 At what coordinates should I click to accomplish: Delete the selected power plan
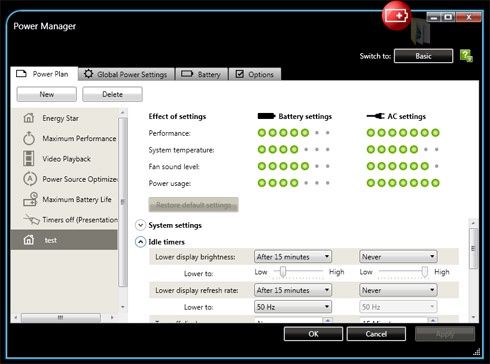tap(112, 94)
